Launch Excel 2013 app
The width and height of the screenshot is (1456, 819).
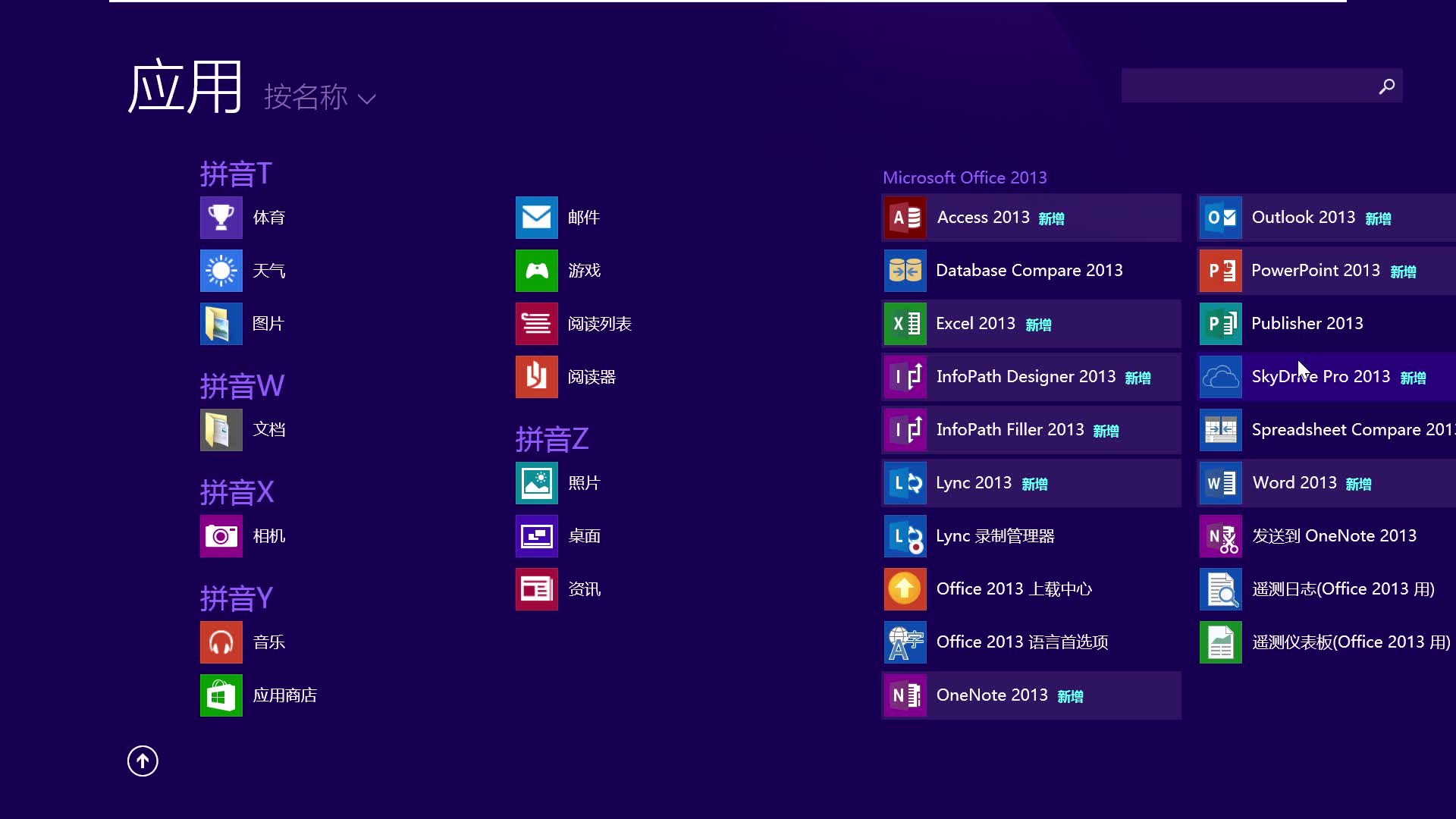coord(1031,323)
